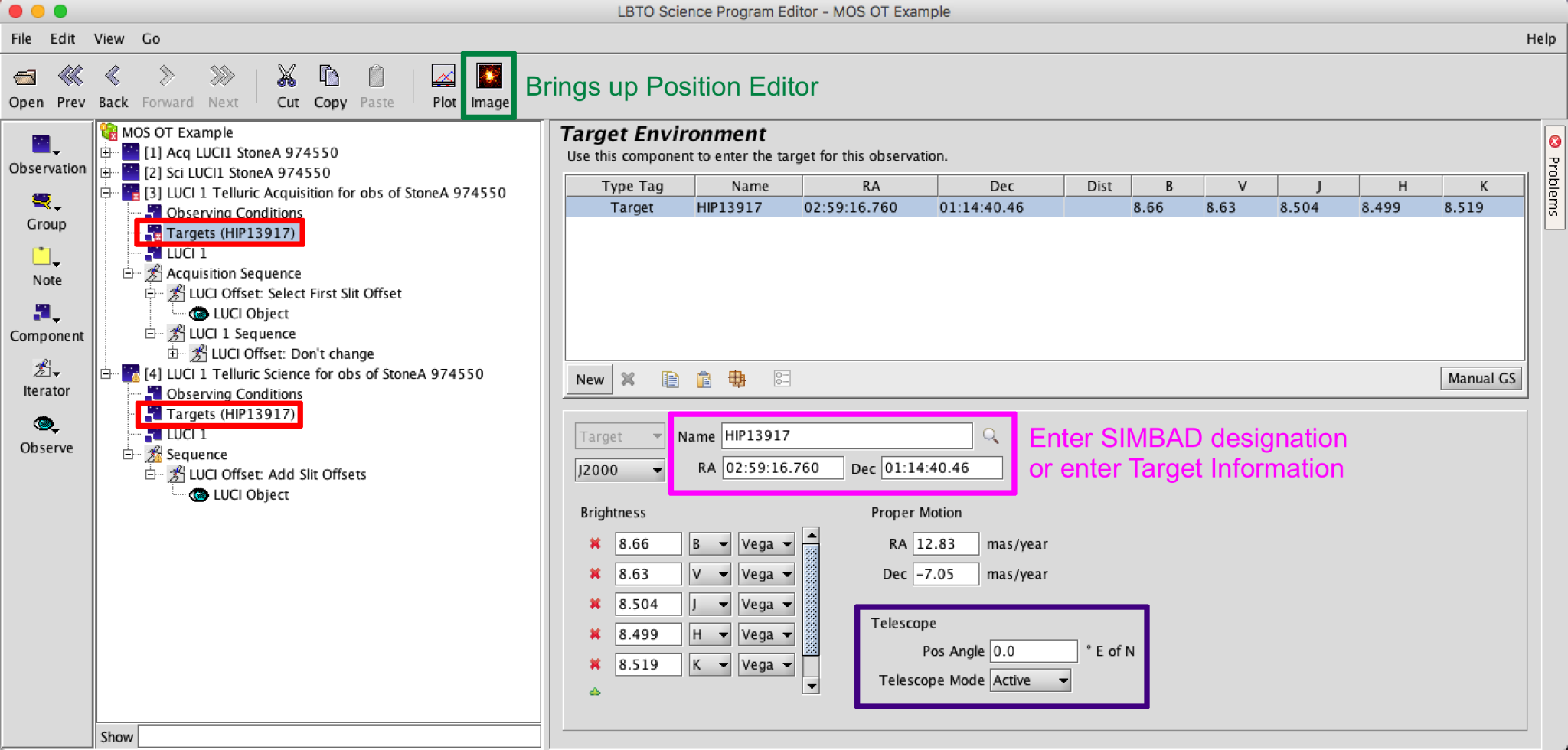
Task: Click the Cut scissors icon
Action: 287,77
